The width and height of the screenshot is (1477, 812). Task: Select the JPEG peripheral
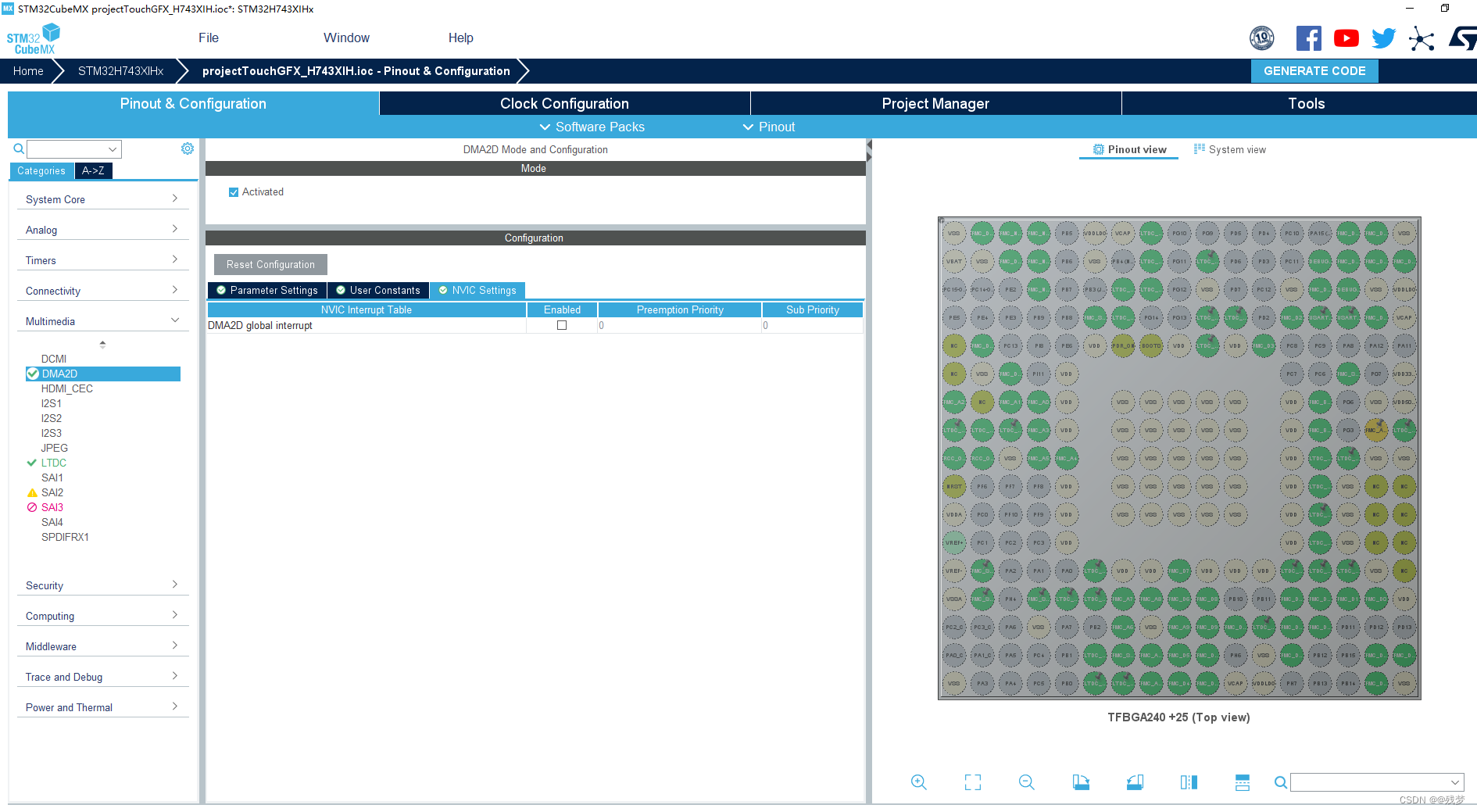[x=55, y=448]
